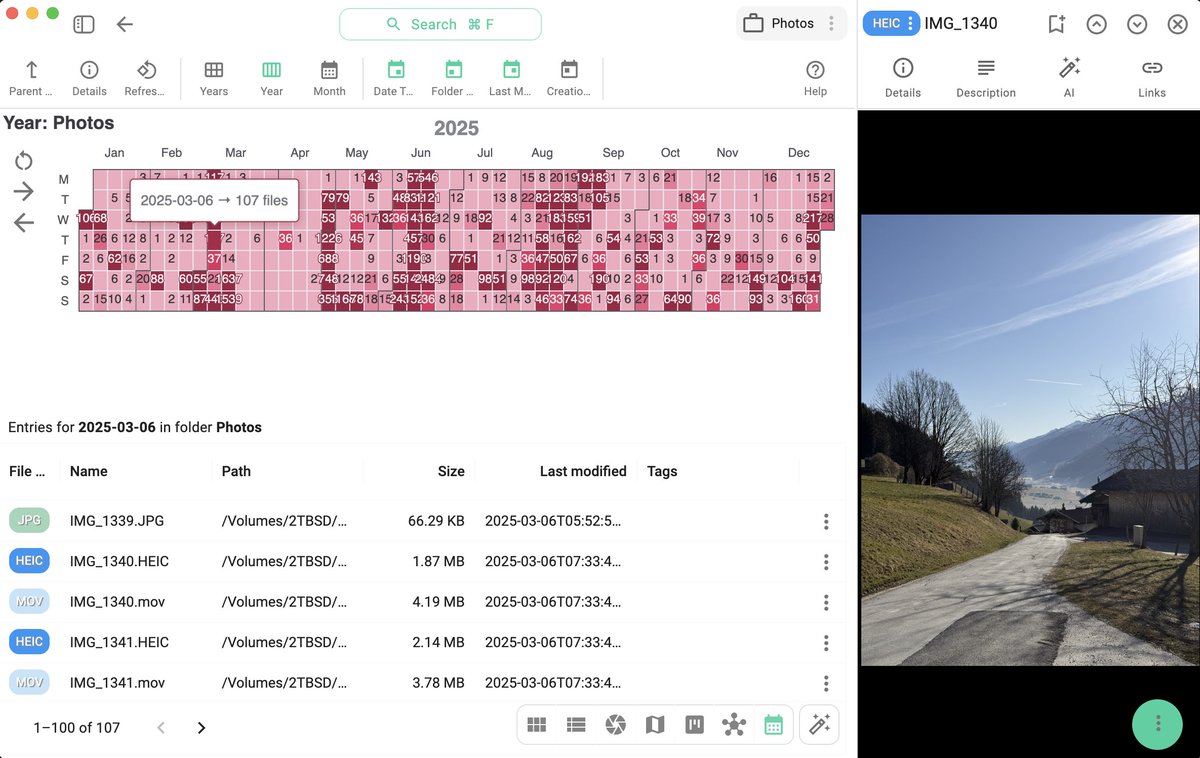
Task: Select the calendar perspective icon
Action: point(773,725)
